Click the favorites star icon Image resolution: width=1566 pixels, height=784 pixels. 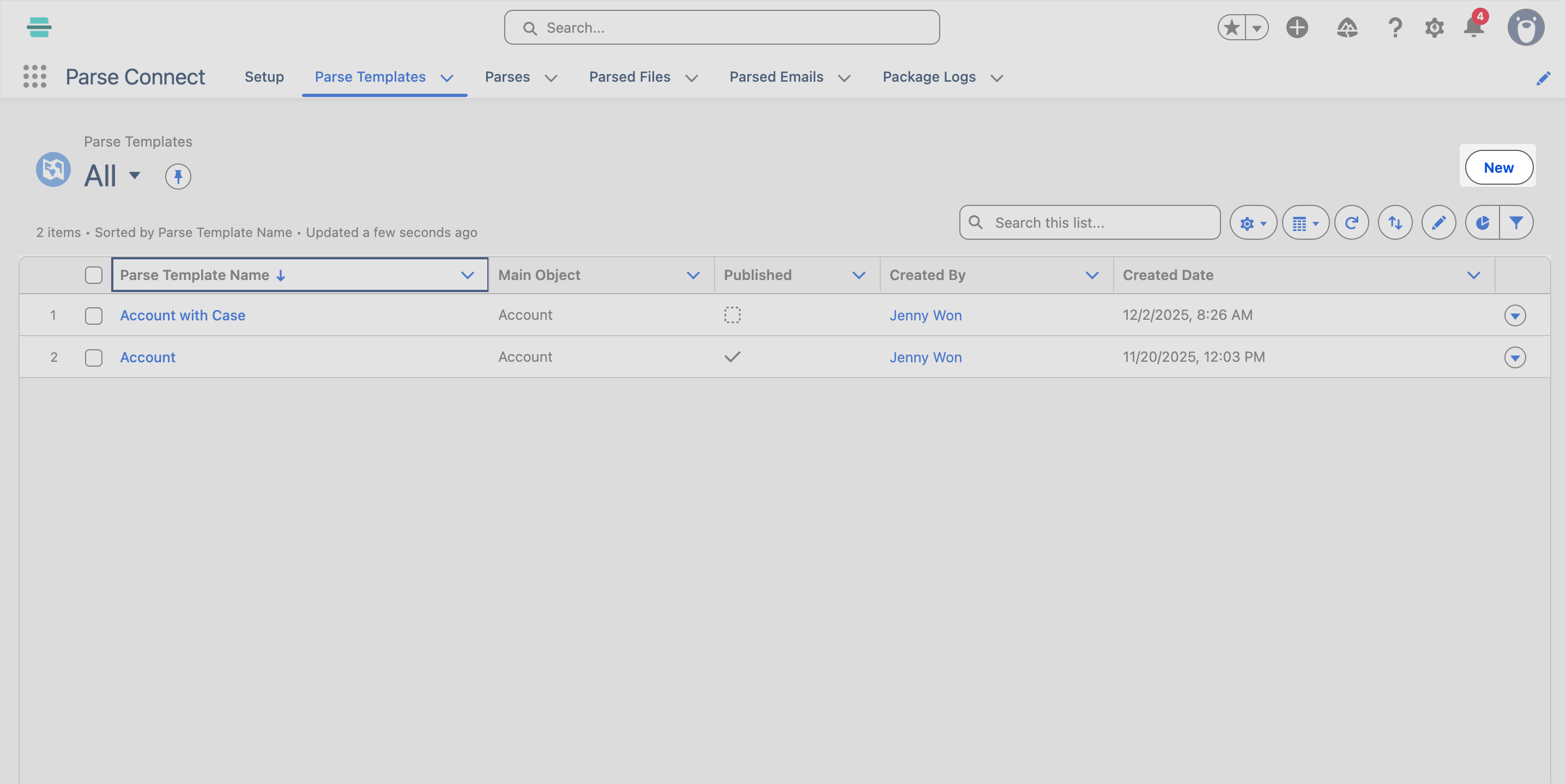click(x=1232, y=27)
